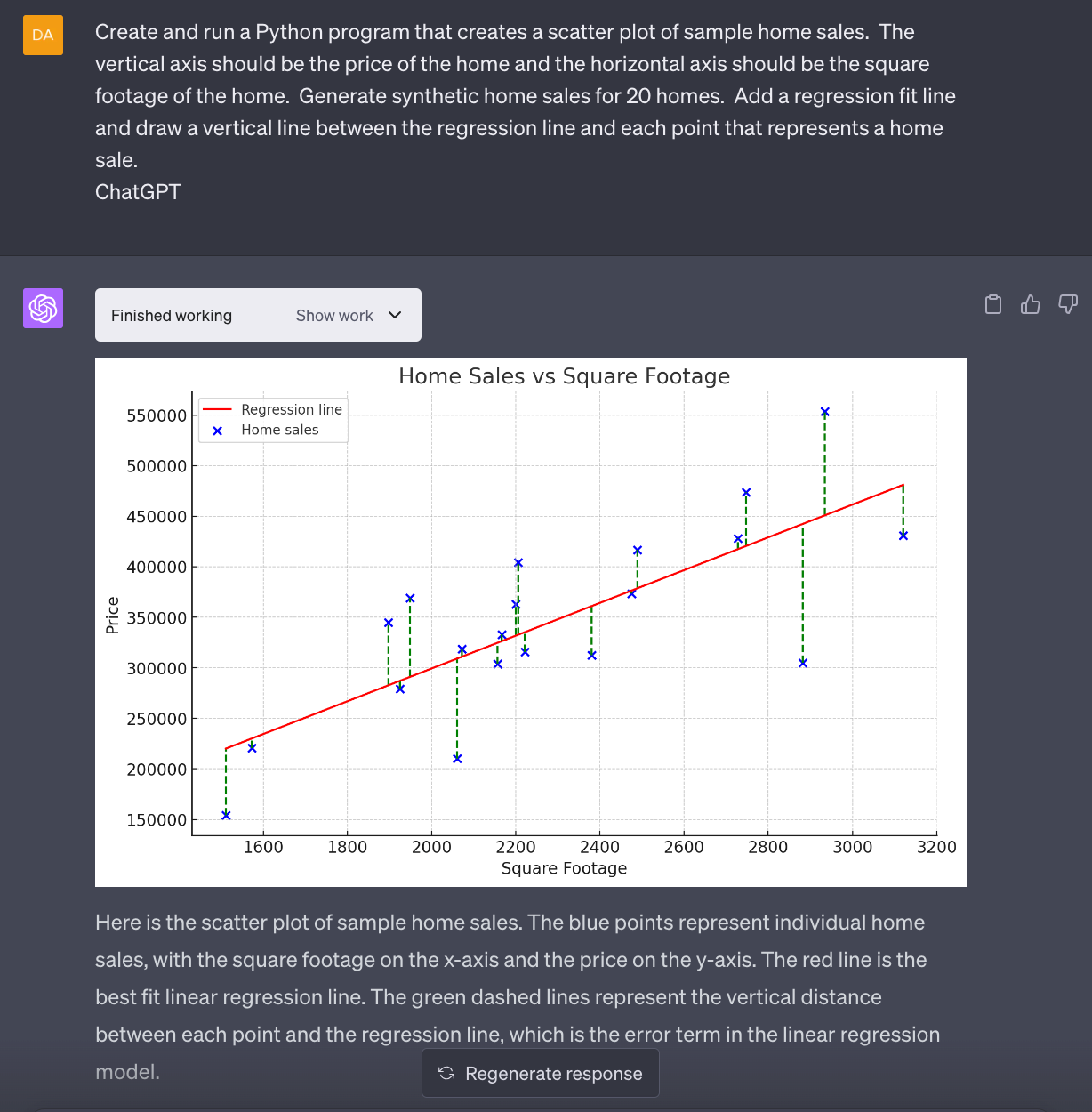Expand the Show work chevron arrow
The width and height of the screenshot is (1092, 1112).
coord(396,315)
